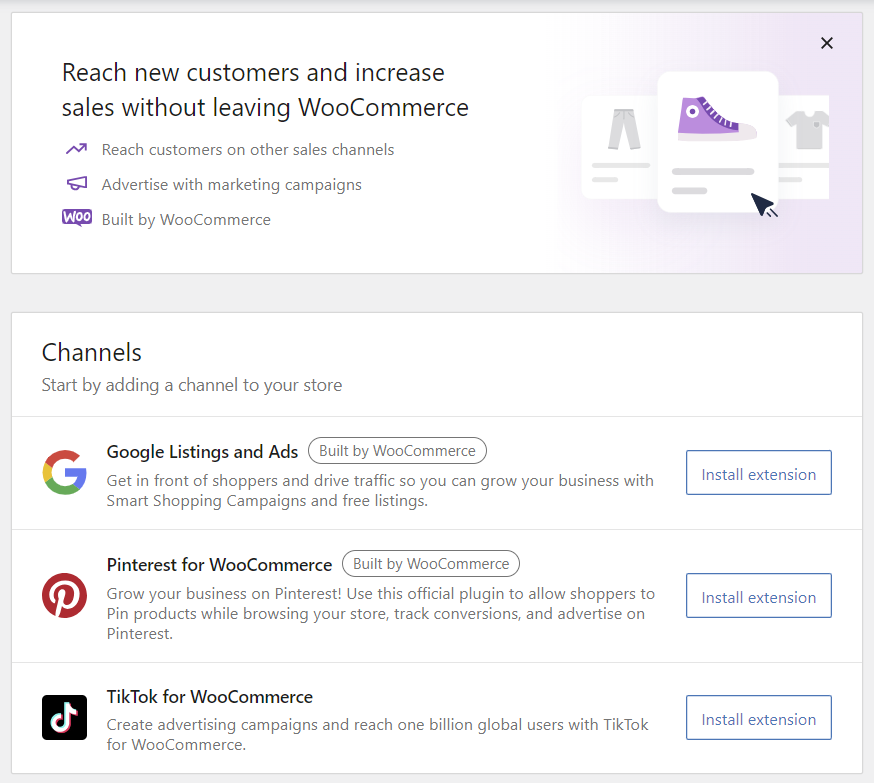The width and height of the screenshot is (874, 783).
Task: Click the Google "G" logo icon
Action: [x=64, y=472]
